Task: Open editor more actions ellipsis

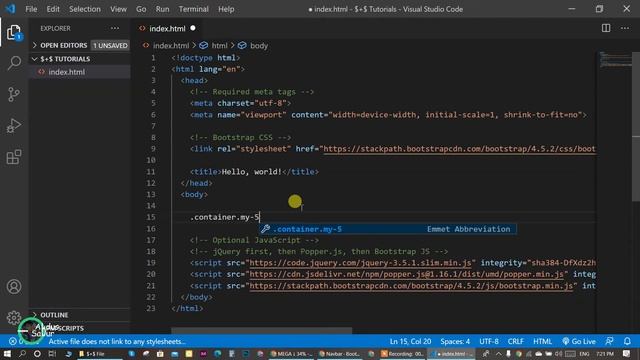Action: [x=625, y=28]
